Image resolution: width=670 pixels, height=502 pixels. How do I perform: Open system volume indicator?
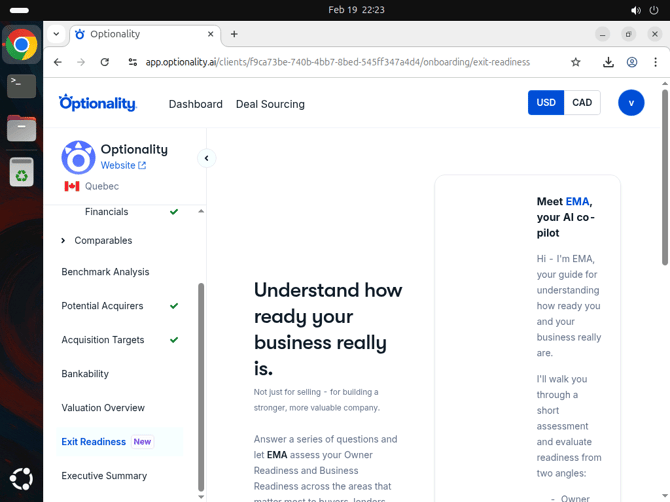636,10
